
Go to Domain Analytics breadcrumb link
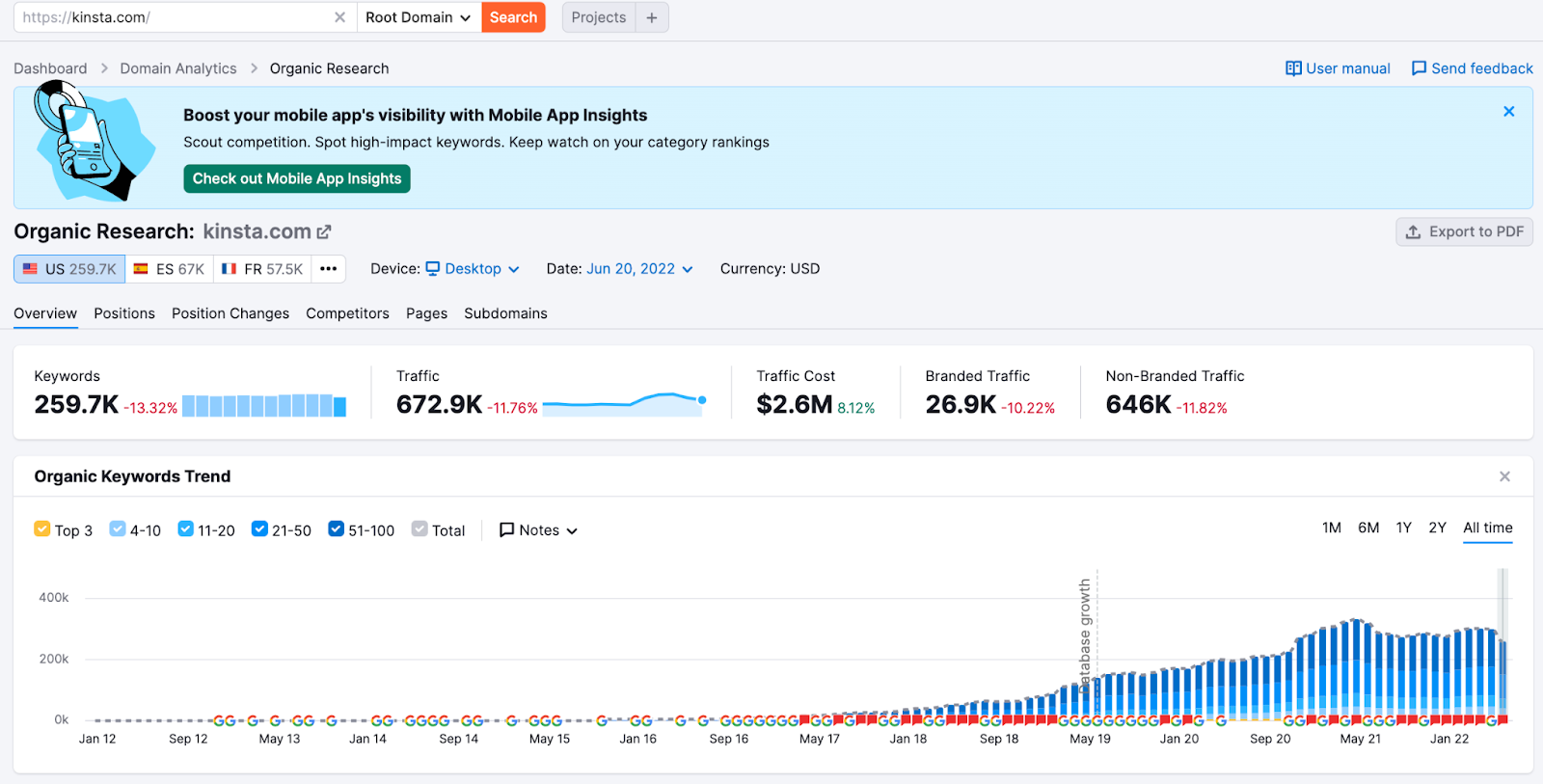coord(178,68)
